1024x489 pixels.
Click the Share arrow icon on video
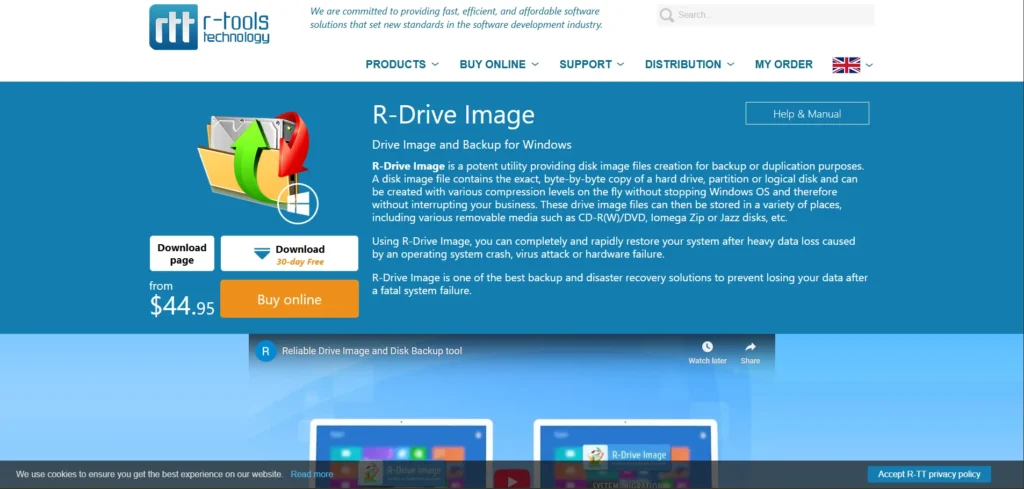pyautogui.click(x=750, y=347)
